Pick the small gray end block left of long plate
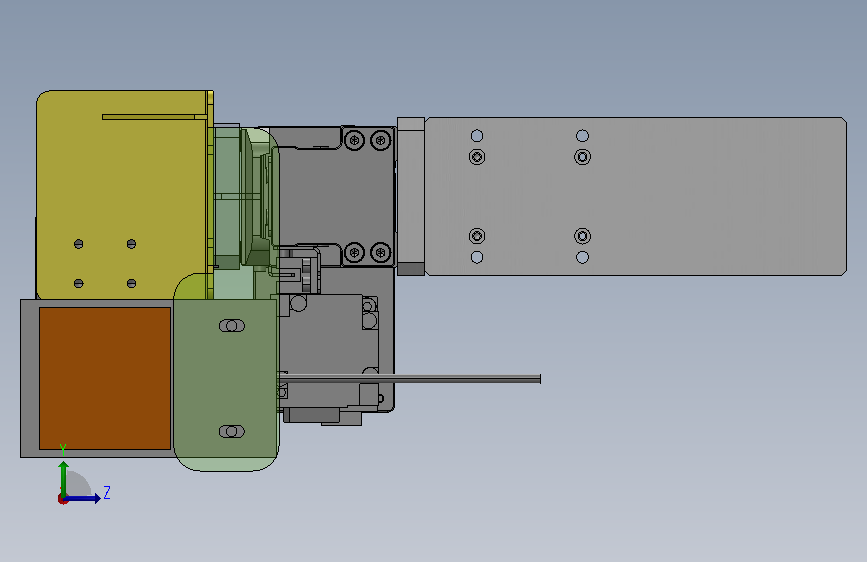 pyautogui.click(x=411, y=196)
